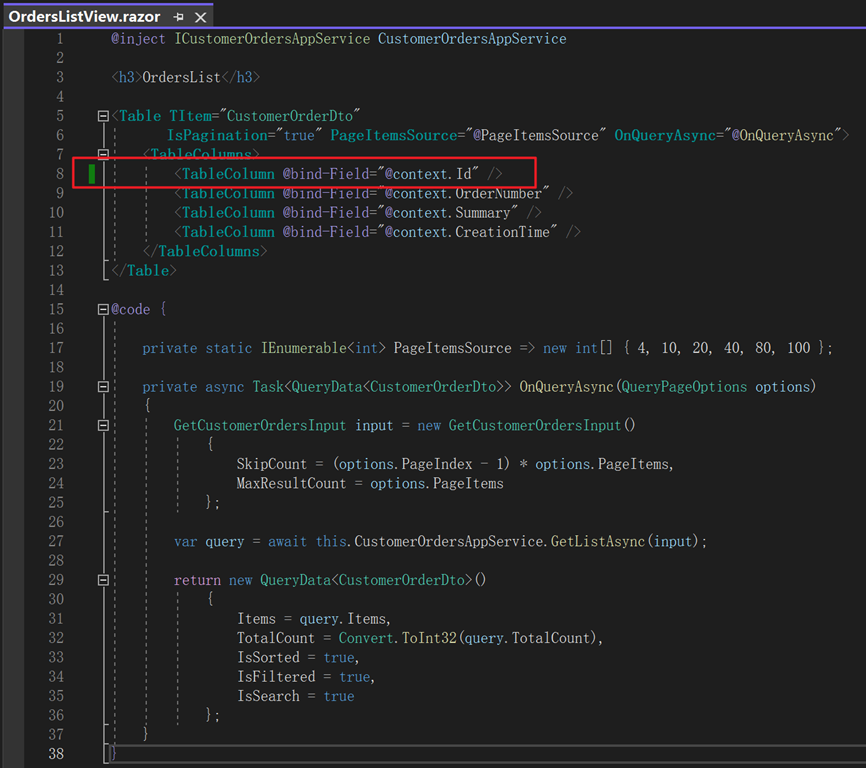Select the OrdersListView.razor tab
Screen dimensions: 866x768
[85, 17]
